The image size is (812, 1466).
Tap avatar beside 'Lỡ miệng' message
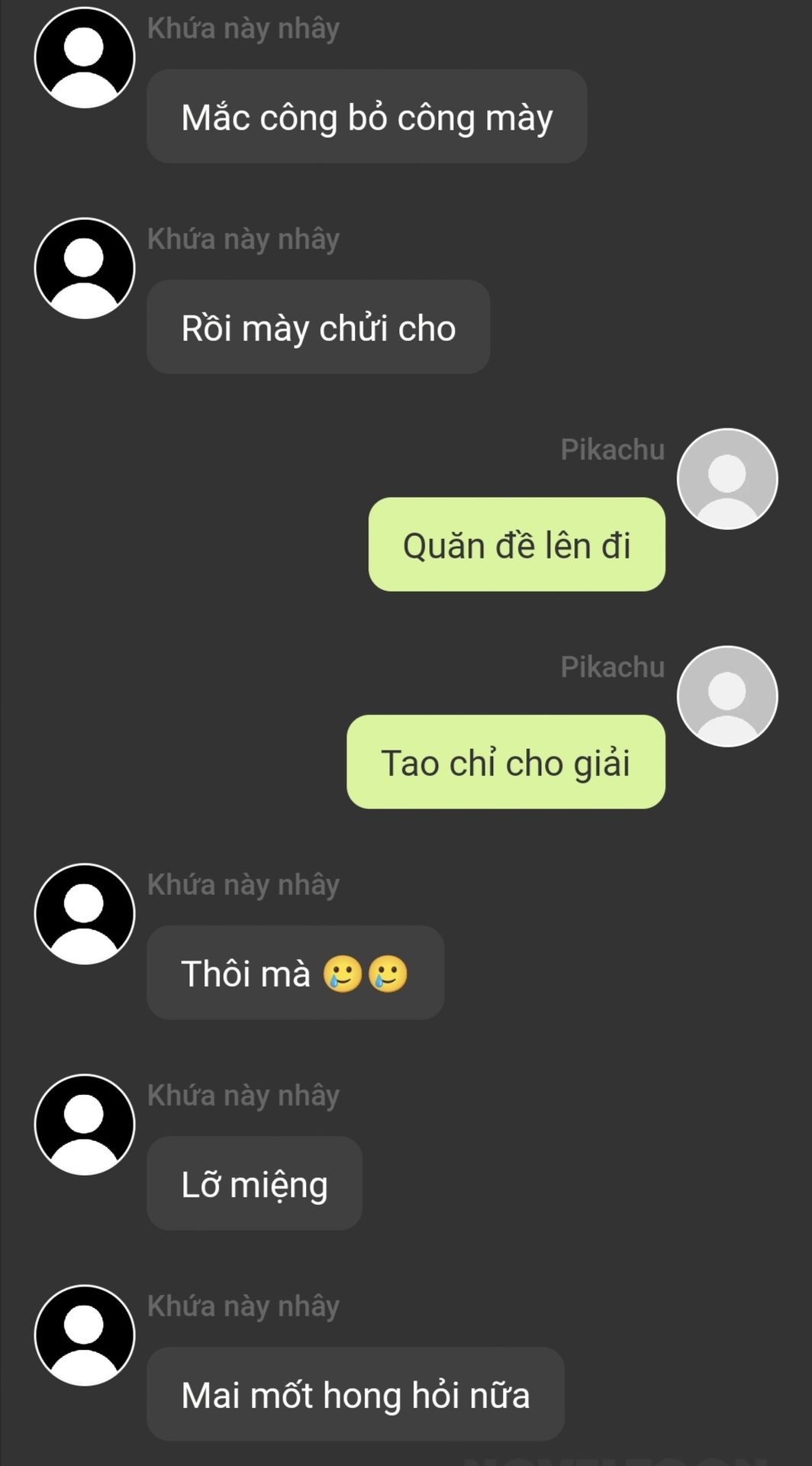(85, 1125)
